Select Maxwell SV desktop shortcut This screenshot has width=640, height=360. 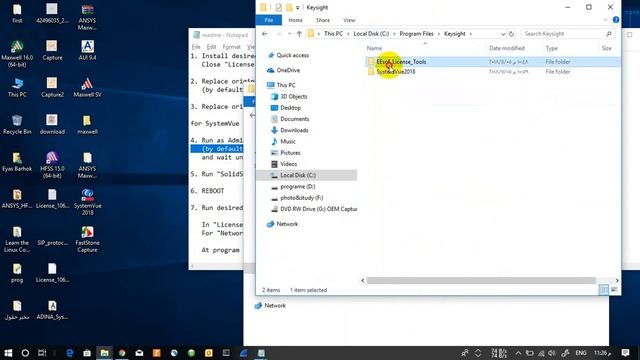87,87
